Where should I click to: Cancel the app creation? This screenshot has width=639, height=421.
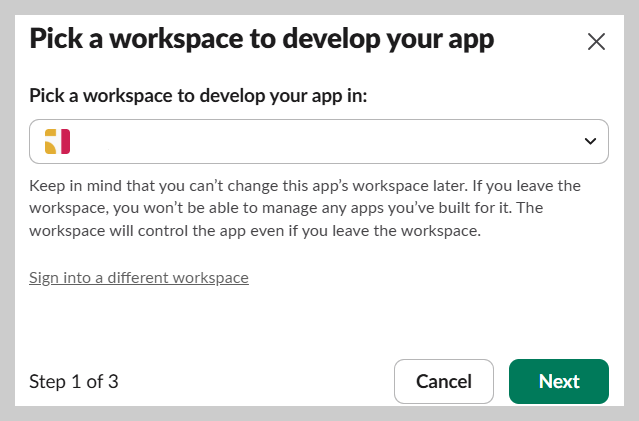tap(444, 381)
